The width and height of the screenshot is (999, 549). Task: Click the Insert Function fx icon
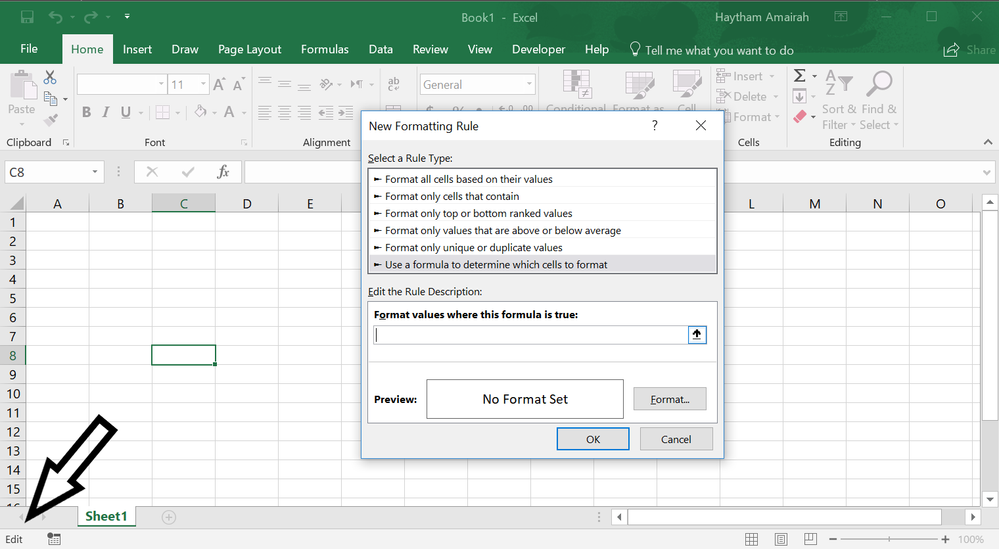pos(223,172)
